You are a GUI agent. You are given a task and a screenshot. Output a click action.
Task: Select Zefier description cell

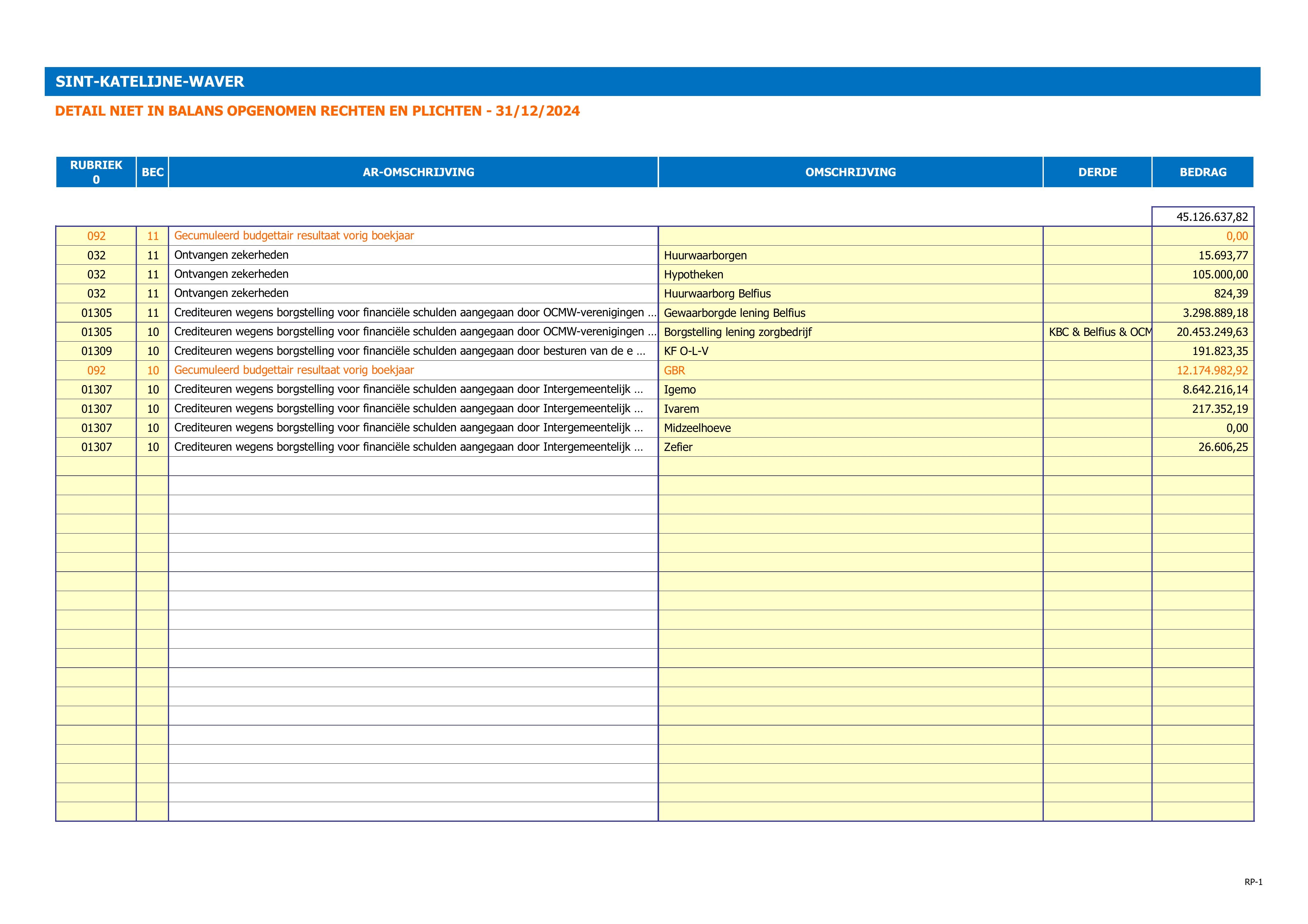[x=851, y=447]
